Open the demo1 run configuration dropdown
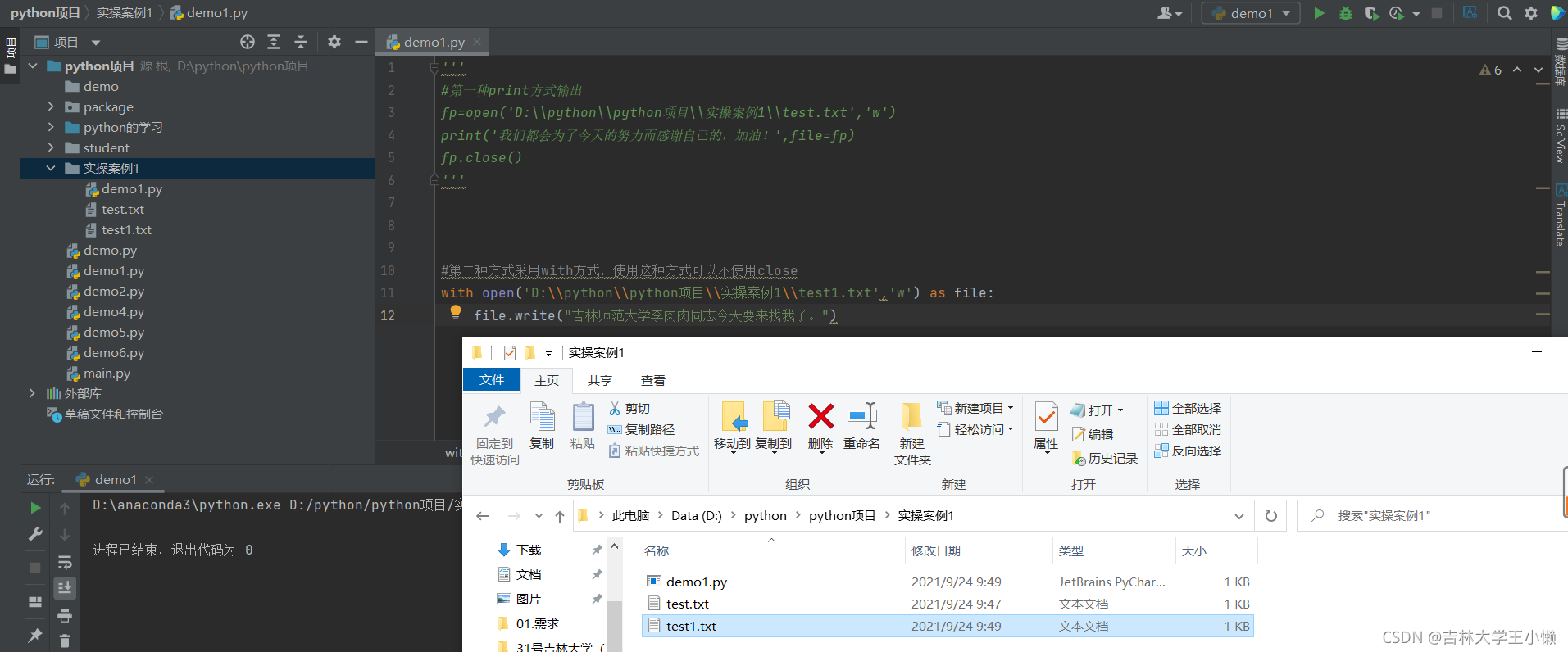The height and width of the screenshot is (652, 1568). click(1251, 13)
